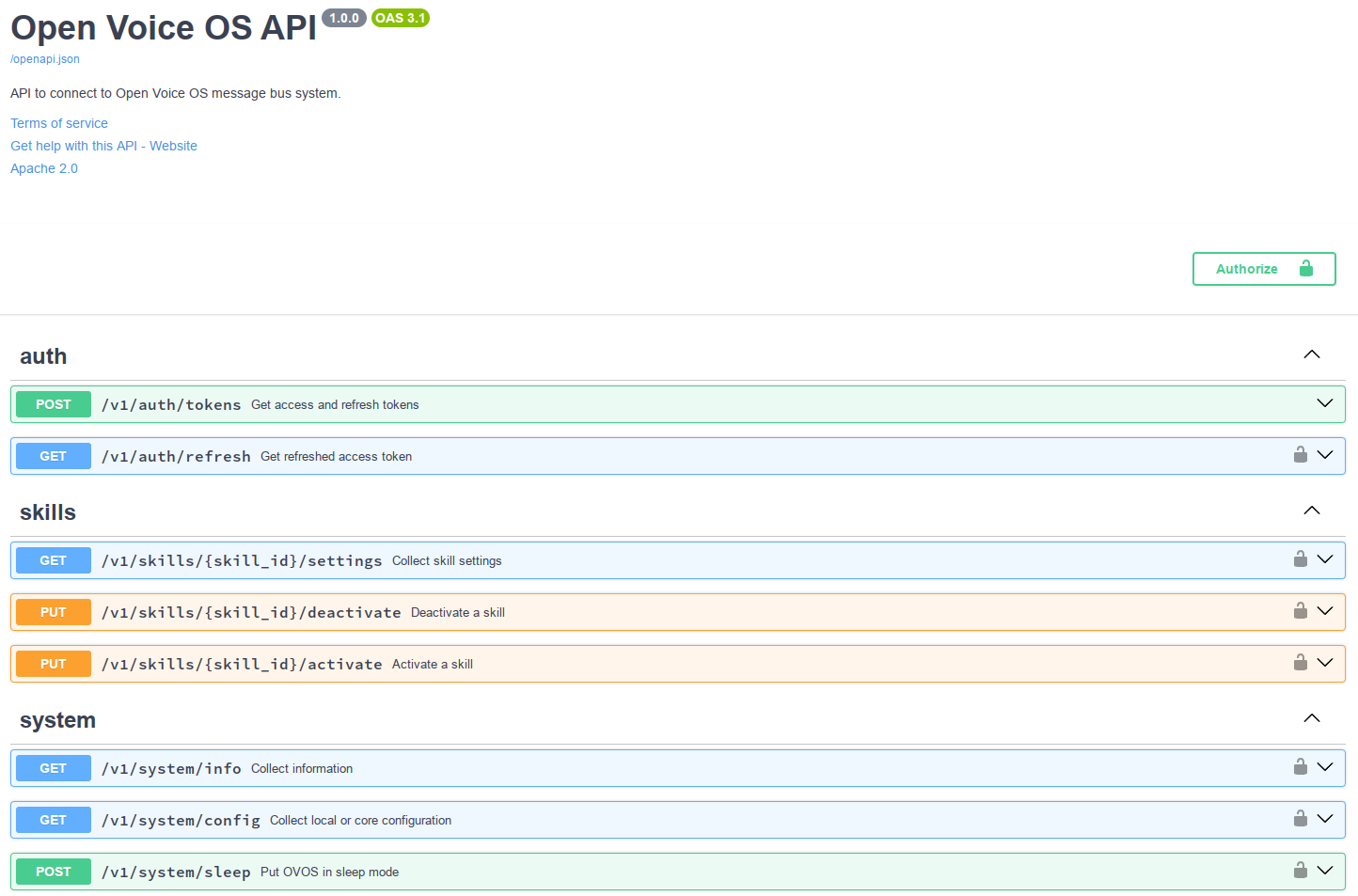Image resolution: width=1358 pixels, height=896 pixels.
Task: Click the lock icon on /v1/system/config row
Action: pyautogui.click(x=1300, y=819)
